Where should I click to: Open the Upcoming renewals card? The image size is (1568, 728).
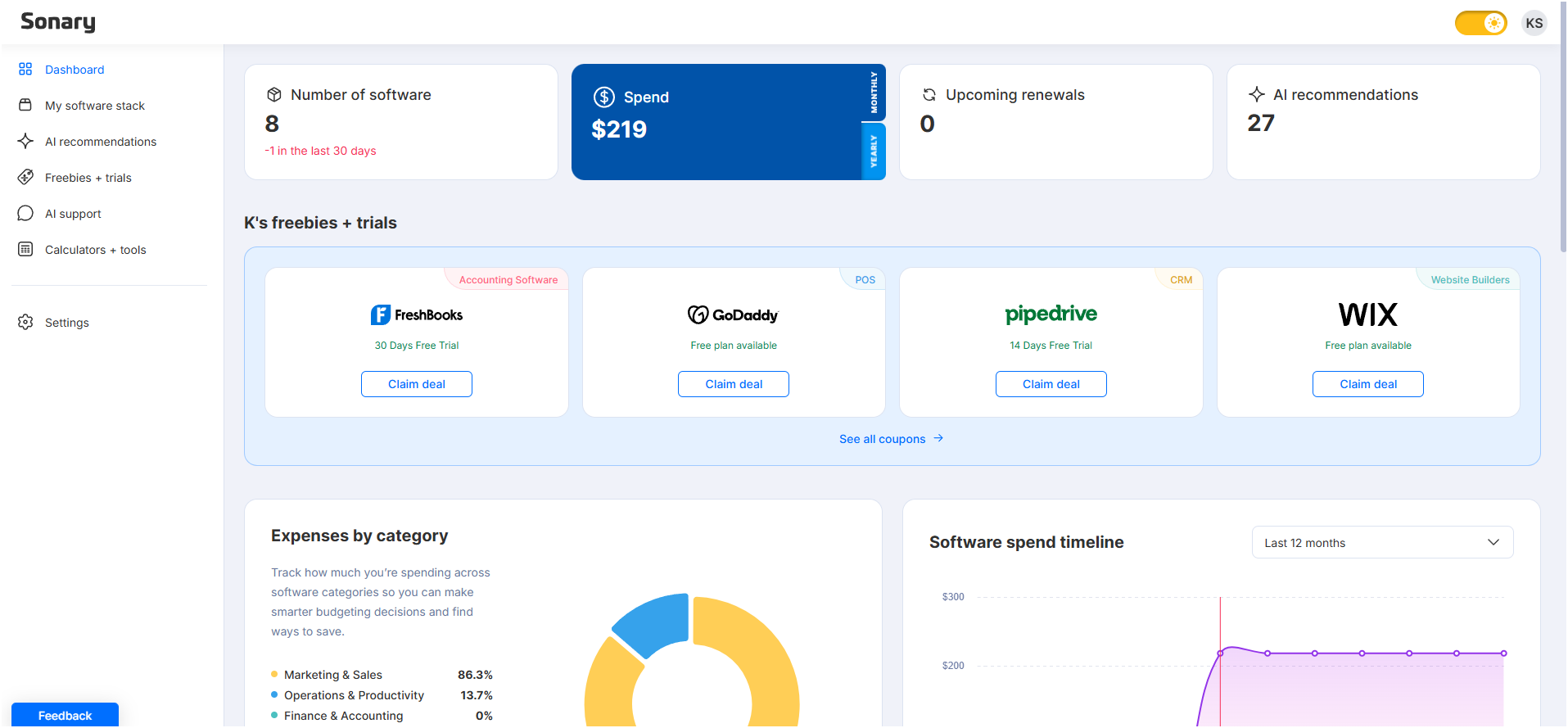pos(1055,122)
